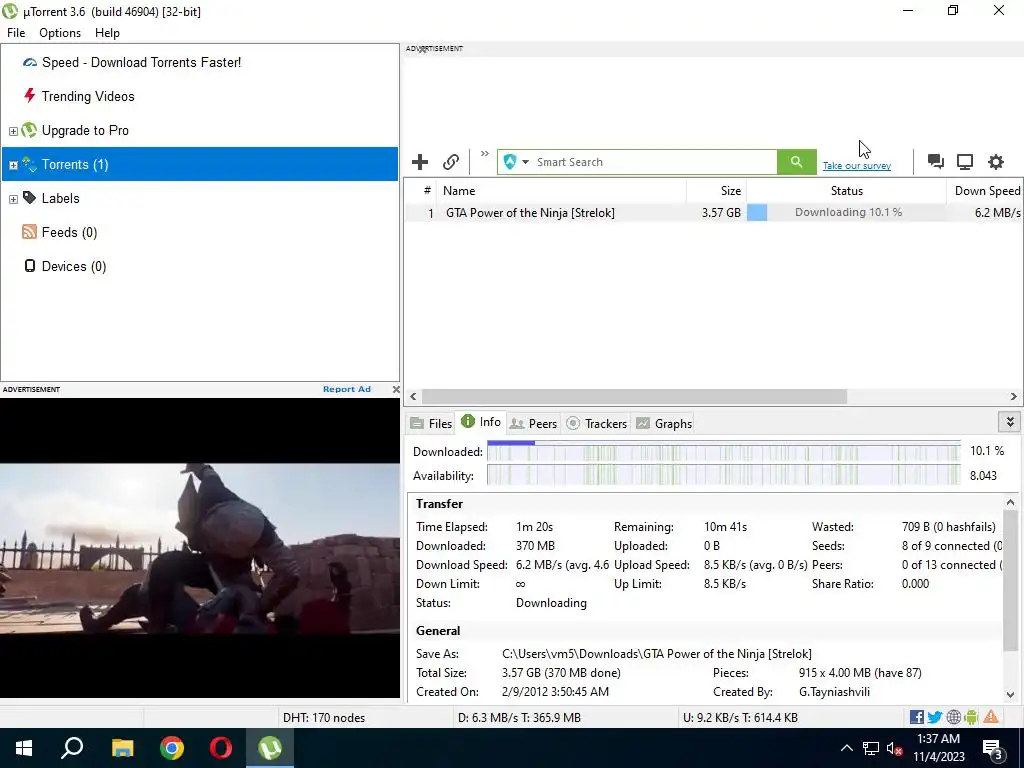Switch to the Files tab
The height and width of the screenshot is (768, 1024).
coord(431,423)
